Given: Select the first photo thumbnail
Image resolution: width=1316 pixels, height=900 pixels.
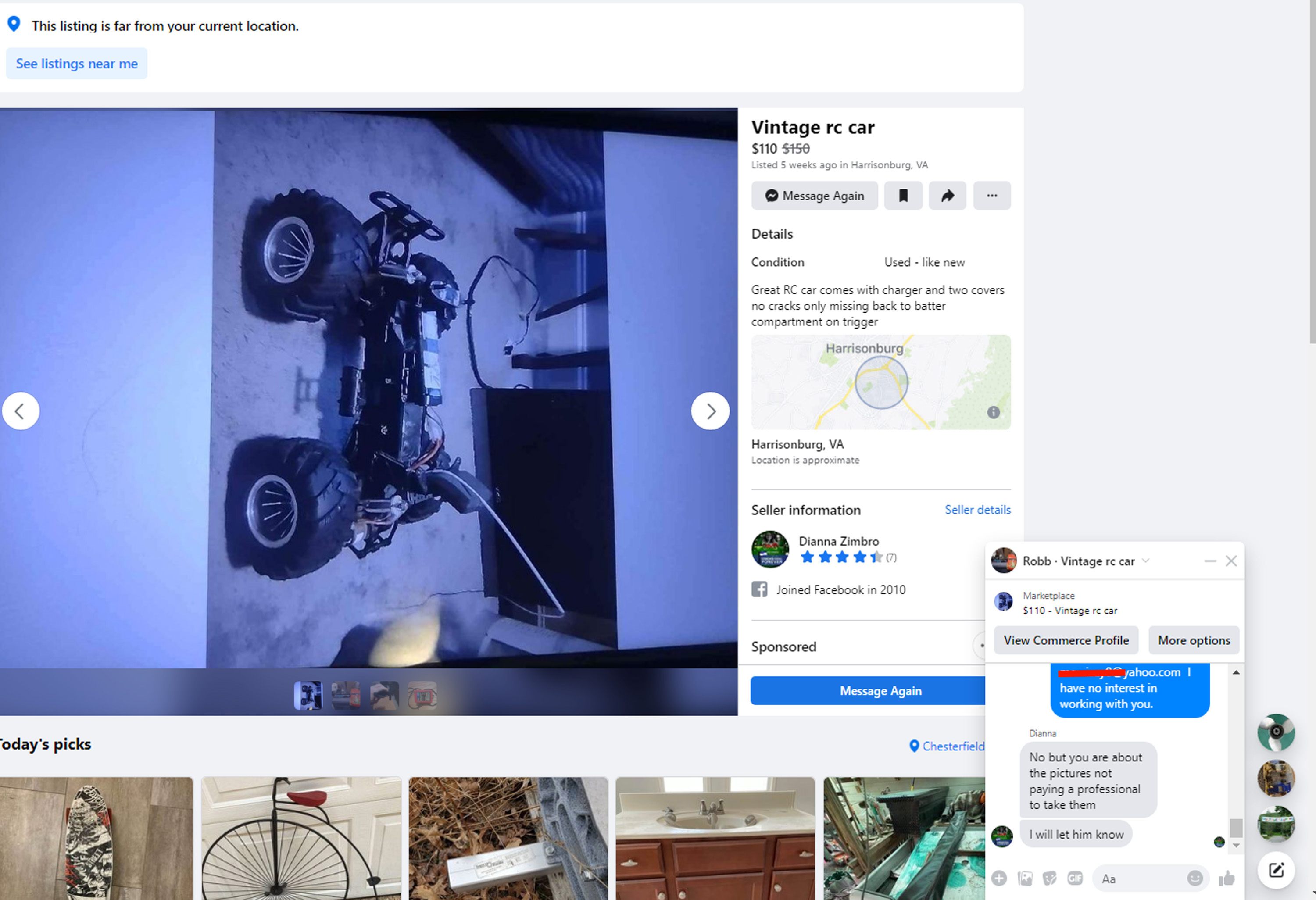Looking at the screenshot, I should tap(308, 695).
